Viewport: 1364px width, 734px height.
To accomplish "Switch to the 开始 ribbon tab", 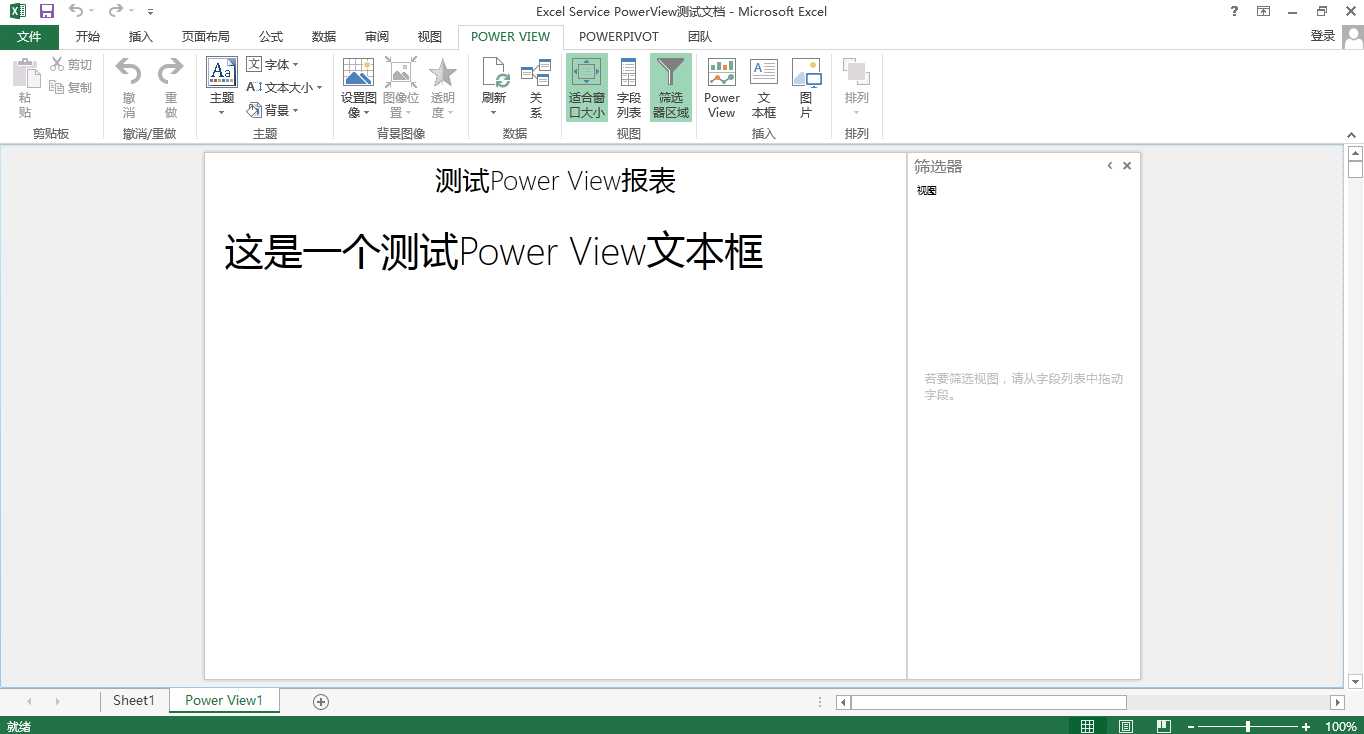I will (x=88, y=37).
